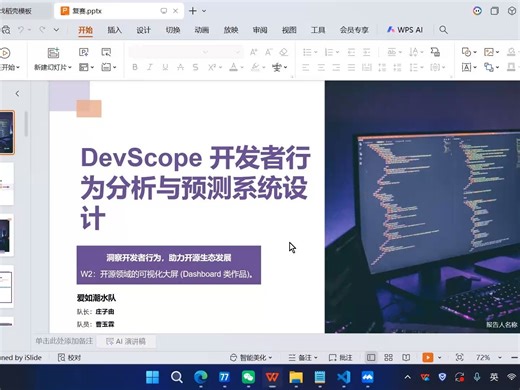Image resolution: width=520 pixels, height=390 pixels.
Task: Open the 工具 tools tab
Action: pyautogui.click(x=318, y=30)
